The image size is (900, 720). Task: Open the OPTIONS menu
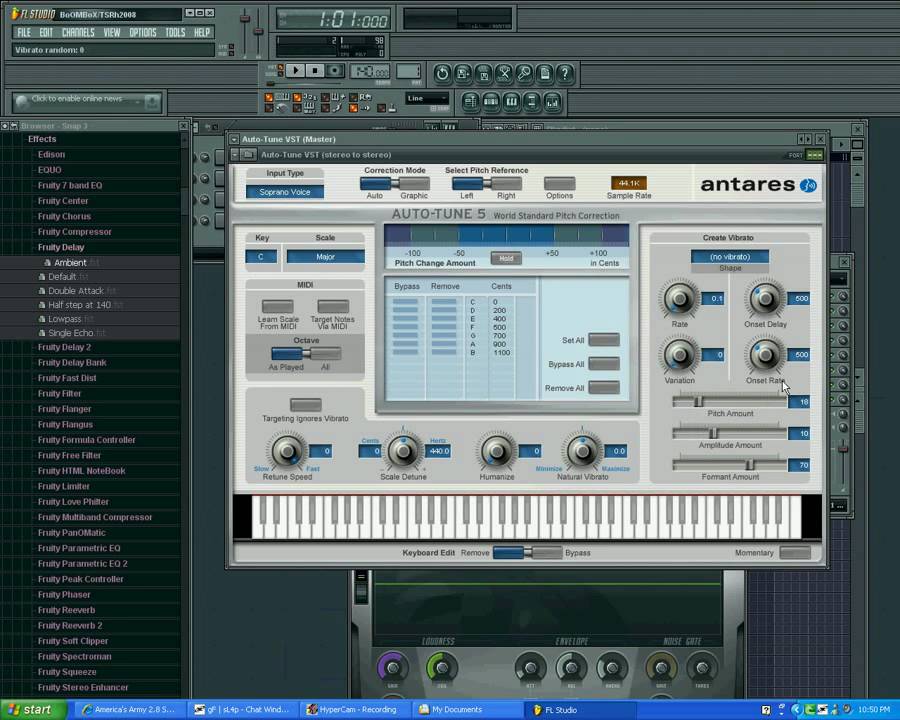142,32
